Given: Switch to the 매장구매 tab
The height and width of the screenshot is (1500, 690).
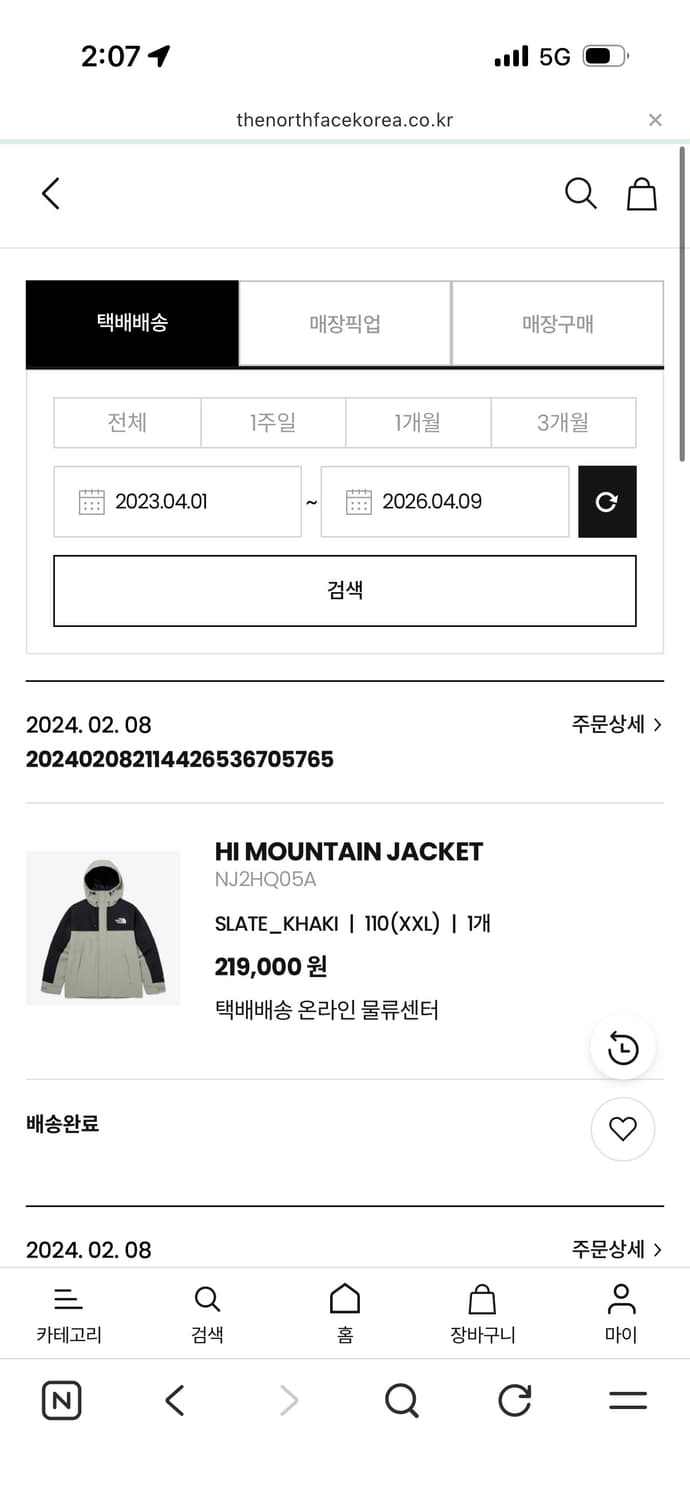Looking at the screenshot, I should pyautogui.click(x=557, y=323).
